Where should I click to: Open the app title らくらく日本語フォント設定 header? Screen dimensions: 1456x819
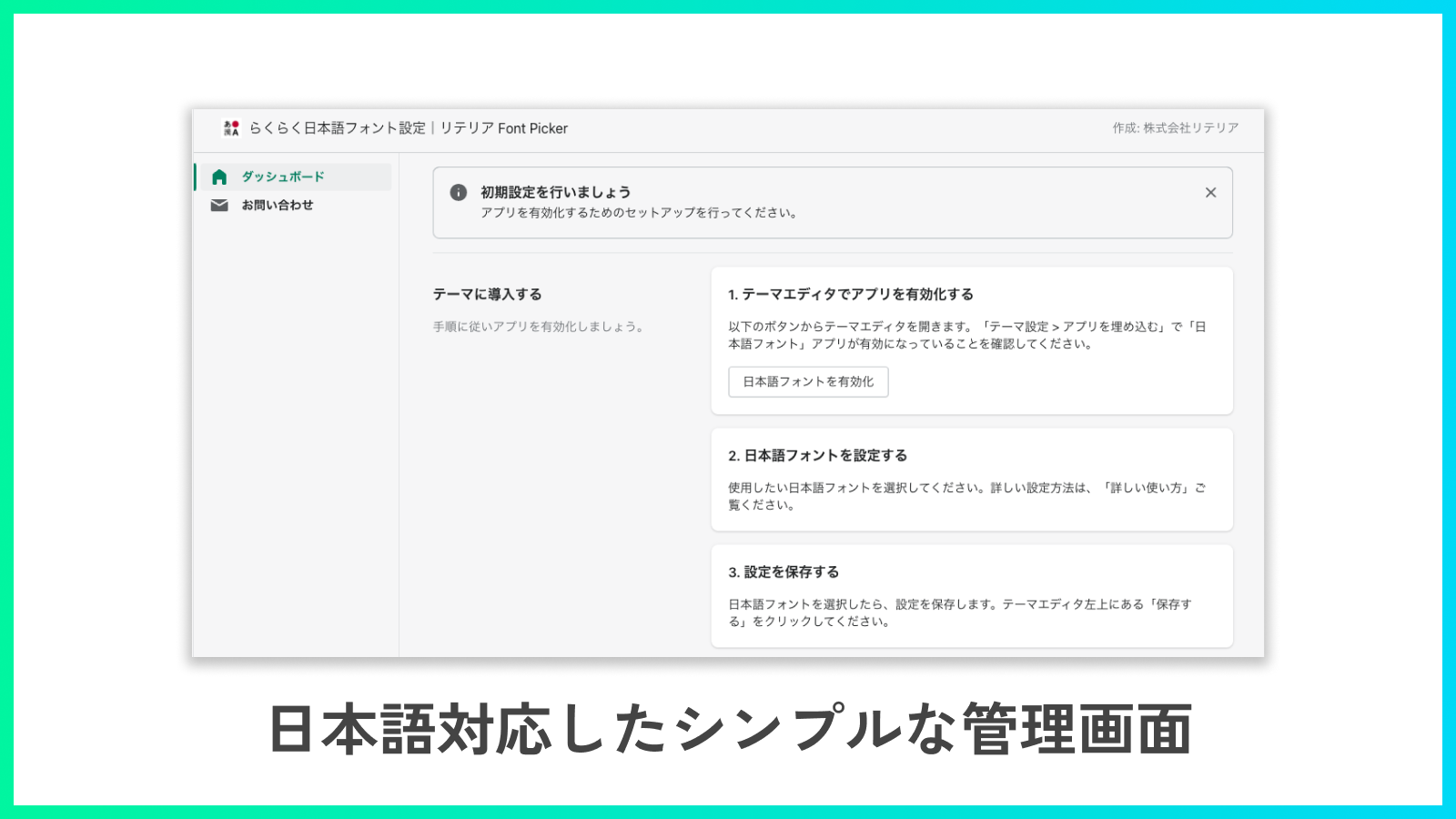click(339, 127)
